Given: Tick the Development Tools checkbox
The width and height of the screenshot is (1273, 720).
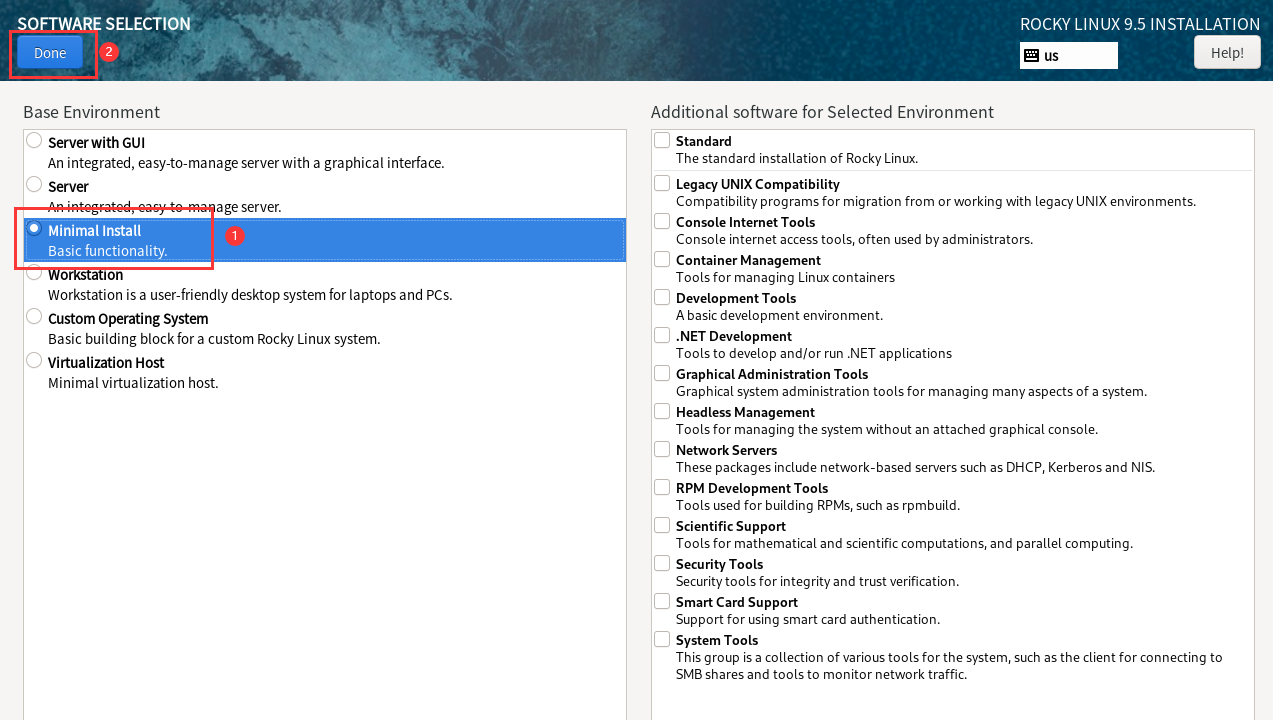Looking at the screenshot, I should tap(662, 297).
